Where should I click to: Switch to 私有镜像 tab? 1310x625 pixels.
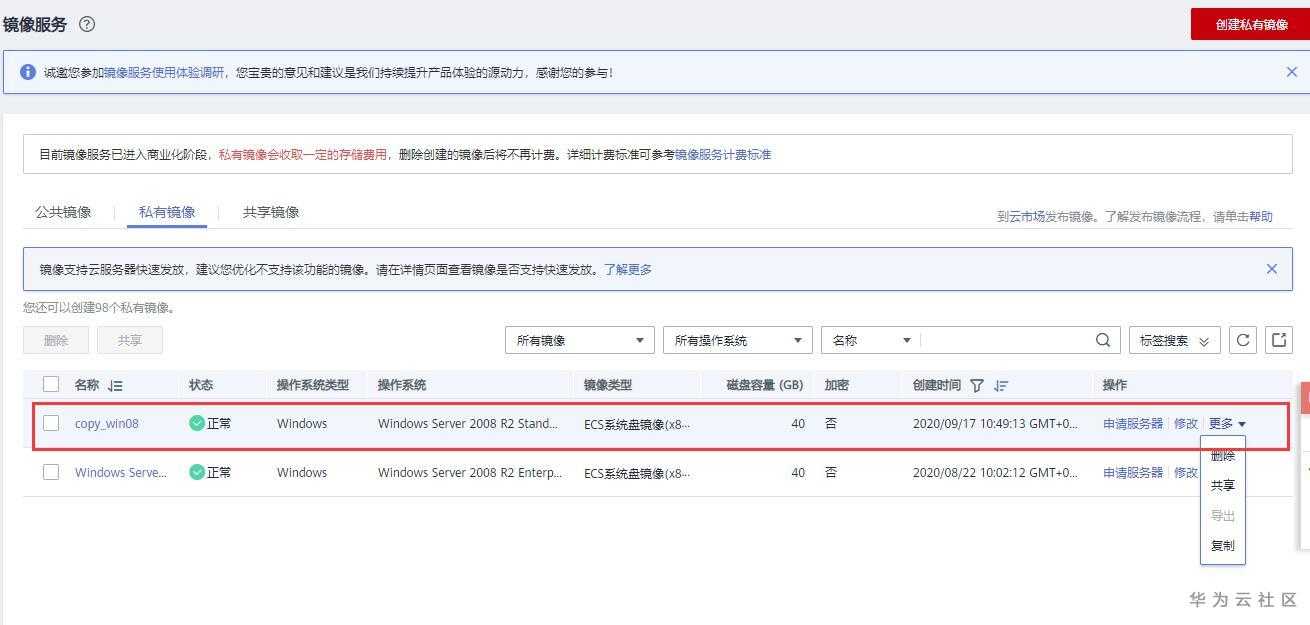(167, 212)
